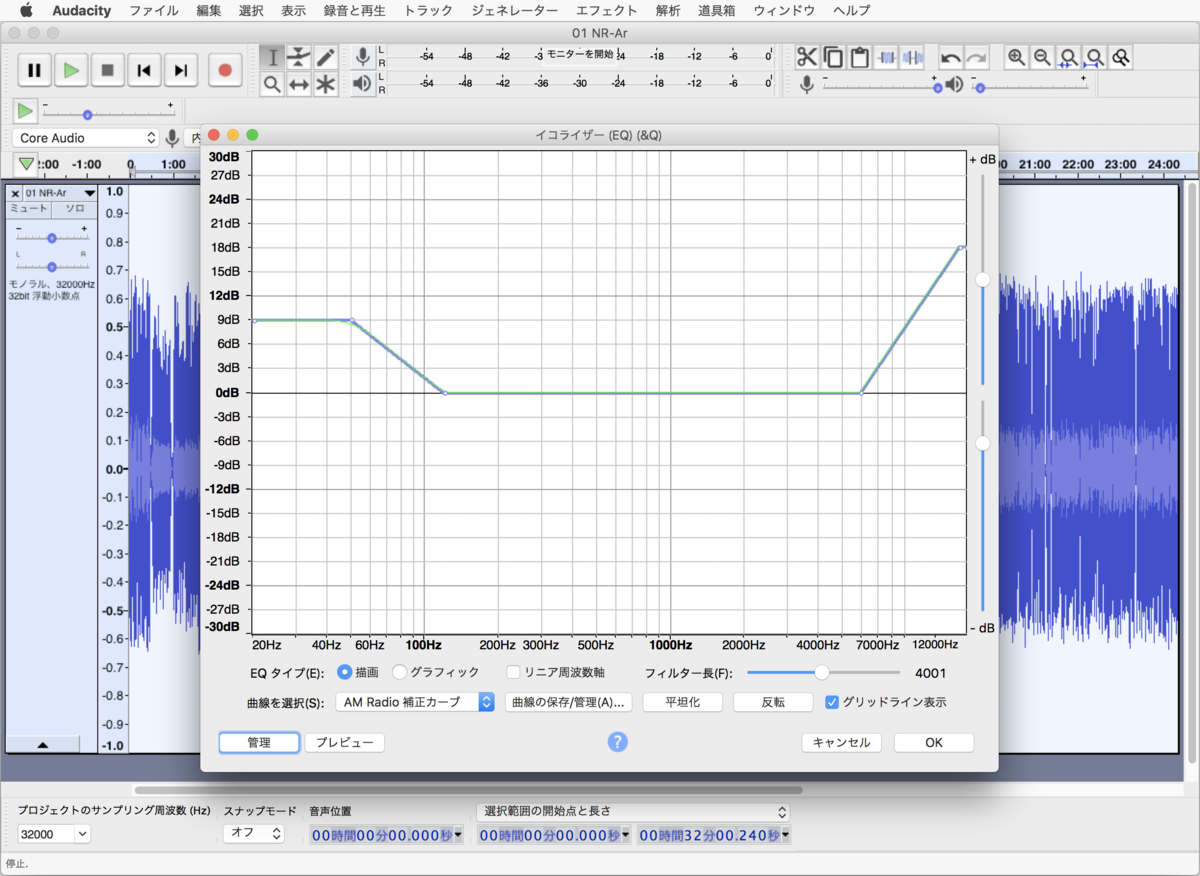
Task: Mute the 01 NR-Ar track with ミュート
Action: click(x=29, y=209)
